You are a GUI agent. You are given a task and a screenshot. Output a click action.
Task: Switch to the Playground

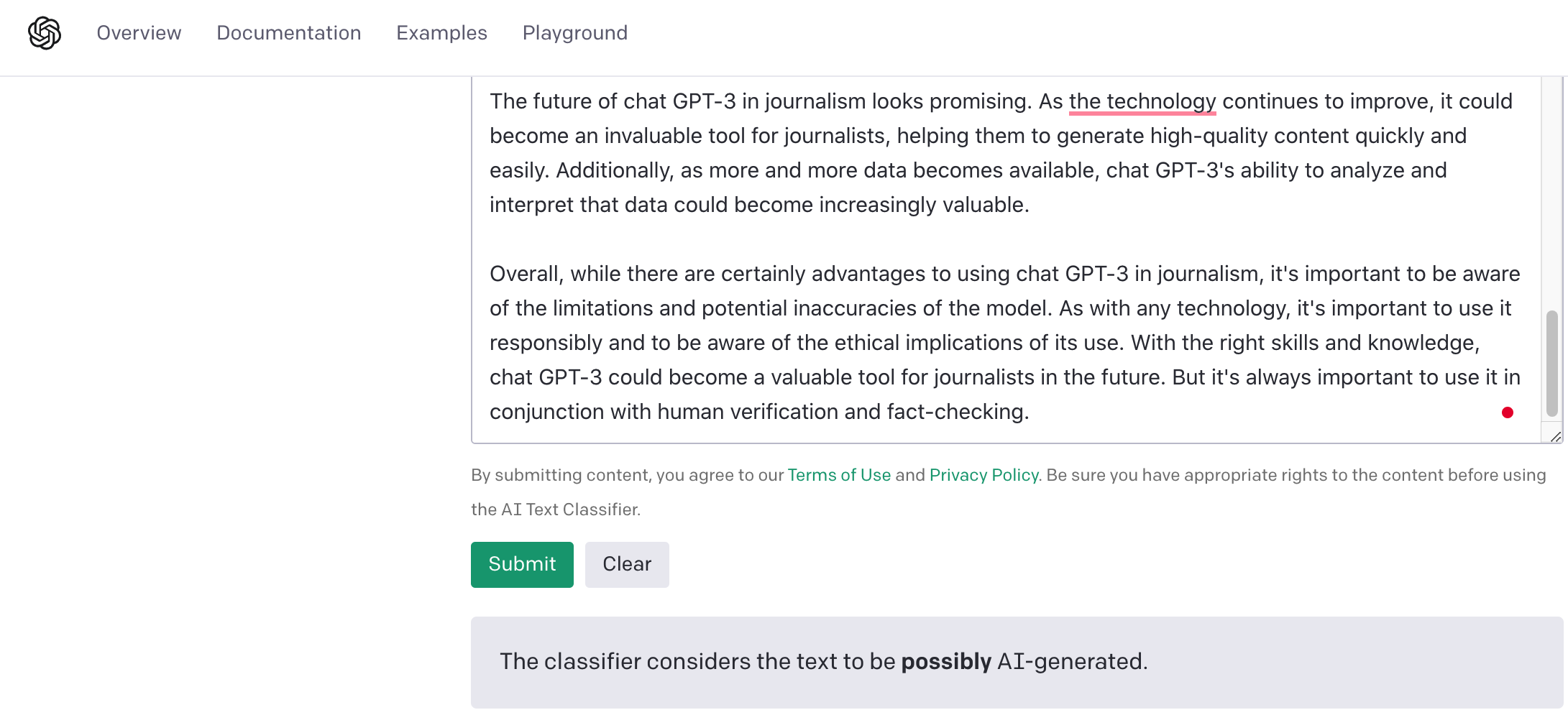tap(575, 33)
